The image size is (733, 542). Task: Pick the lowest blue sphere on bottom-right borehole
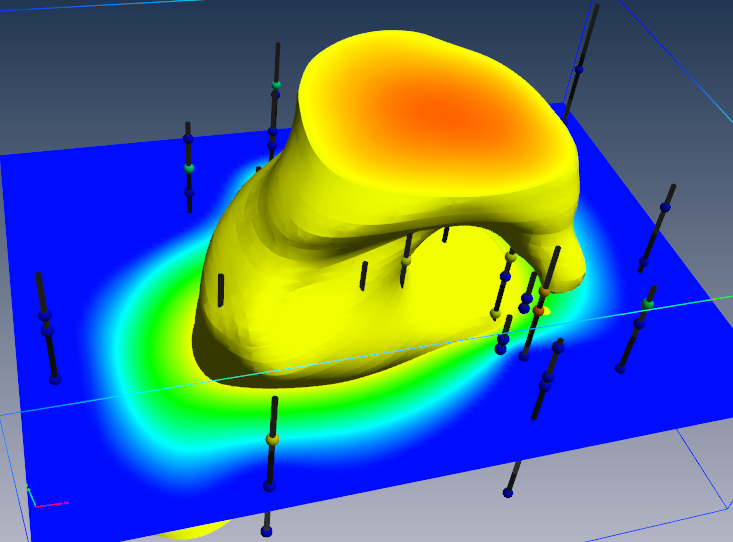[x=508, y=492]
